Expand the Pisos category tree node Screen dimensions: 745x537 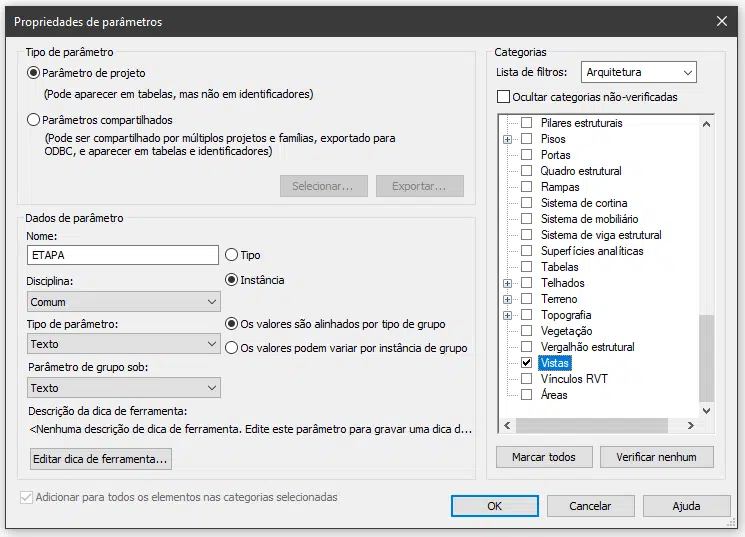(x=507, y=139)
